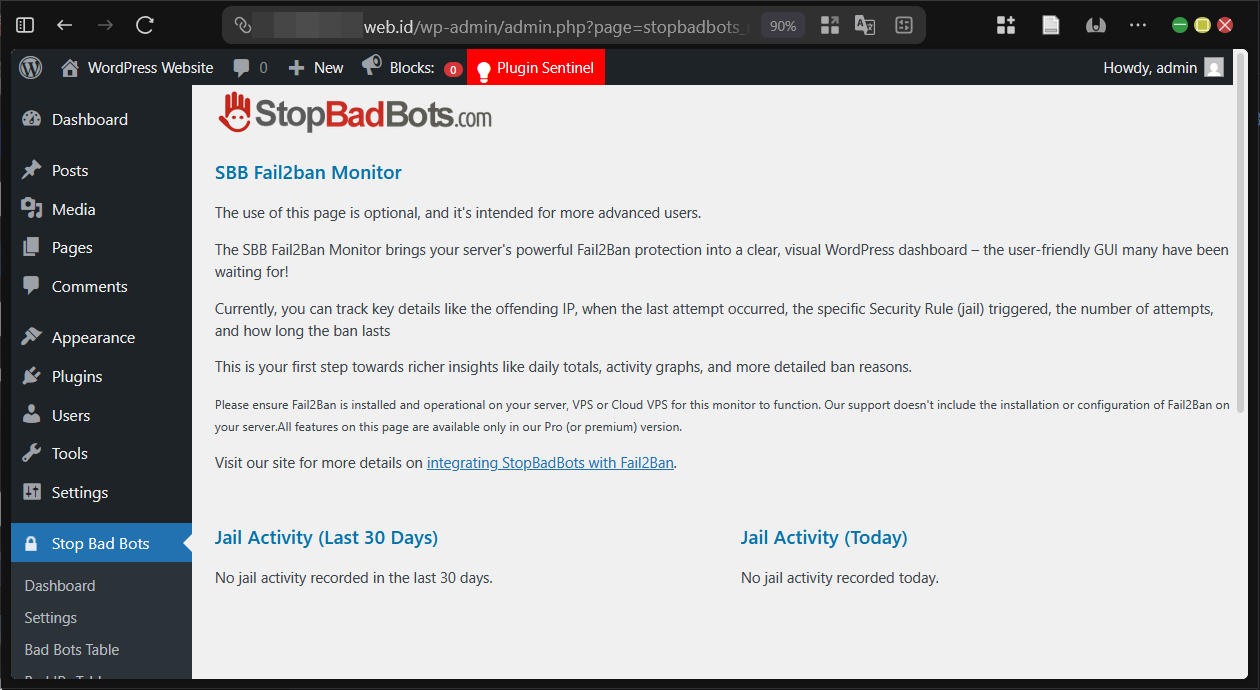Open the browser translate page icon
This screenshot has height=690, width=1260.
864,24
